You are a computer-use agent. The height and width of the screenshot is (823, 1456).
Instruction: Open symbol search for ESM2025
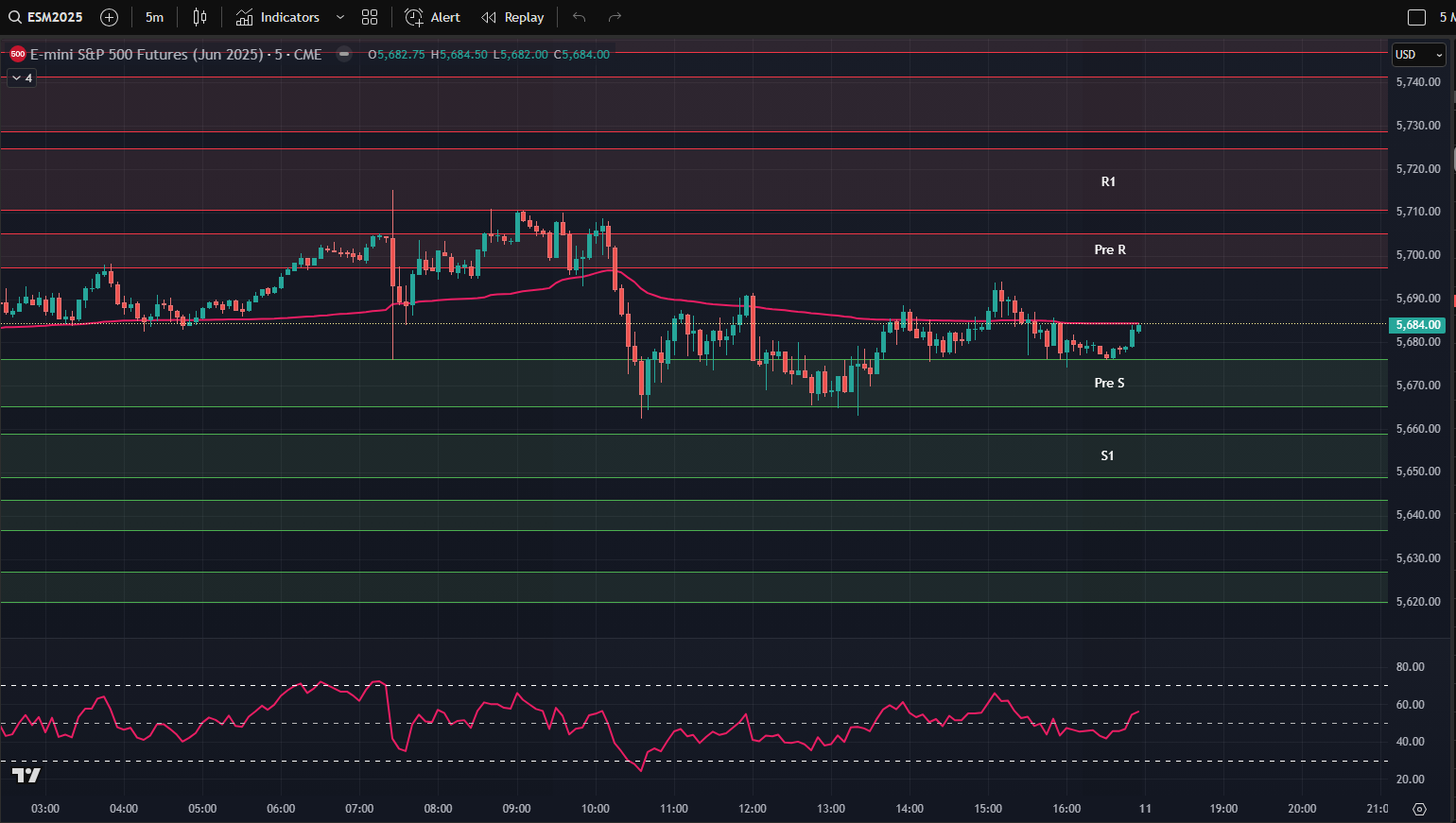pyautogui.click(x=45, y=17)
